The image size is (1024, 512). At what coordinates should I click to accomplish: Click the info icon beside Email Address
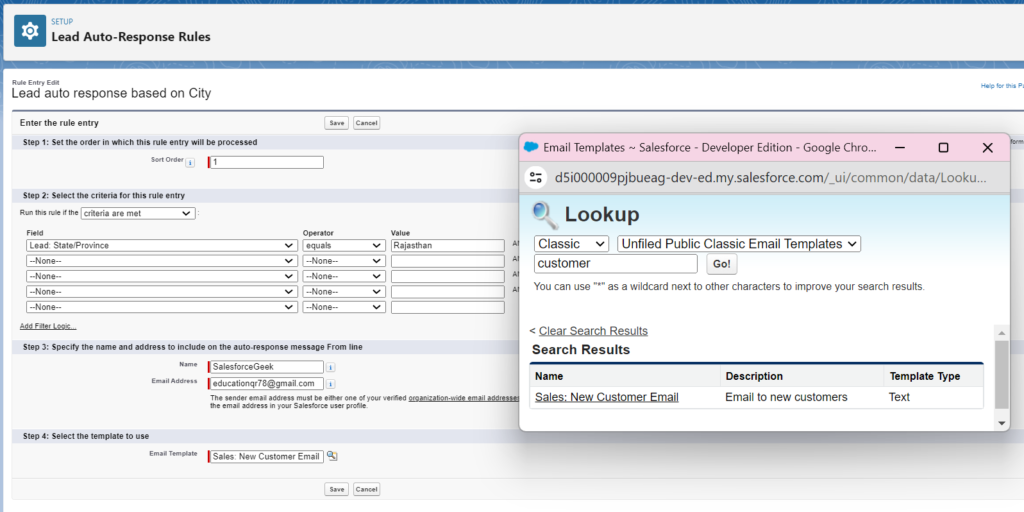pos(330,383)
